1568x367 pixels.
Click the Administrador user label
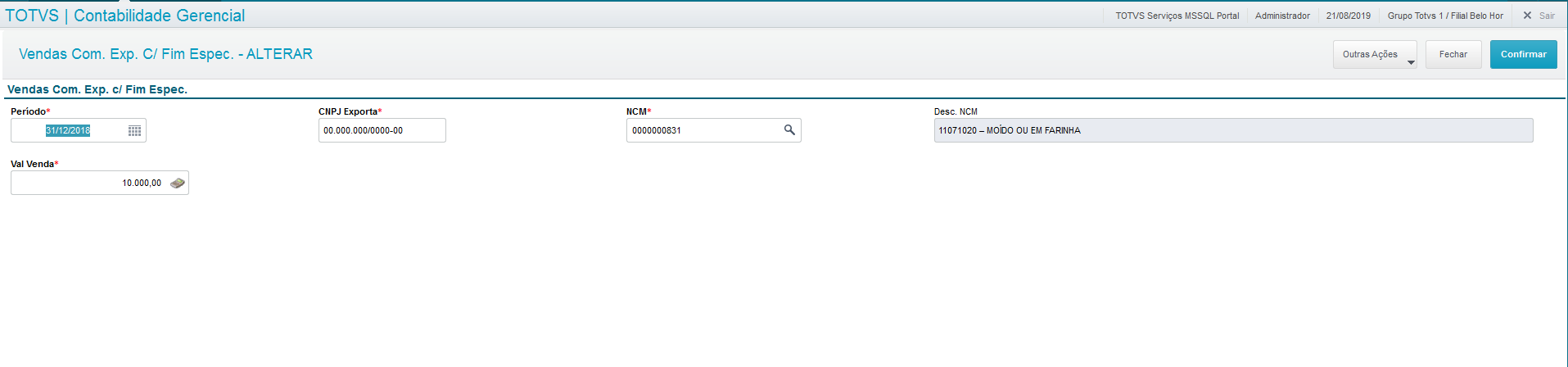[1282, 16]
